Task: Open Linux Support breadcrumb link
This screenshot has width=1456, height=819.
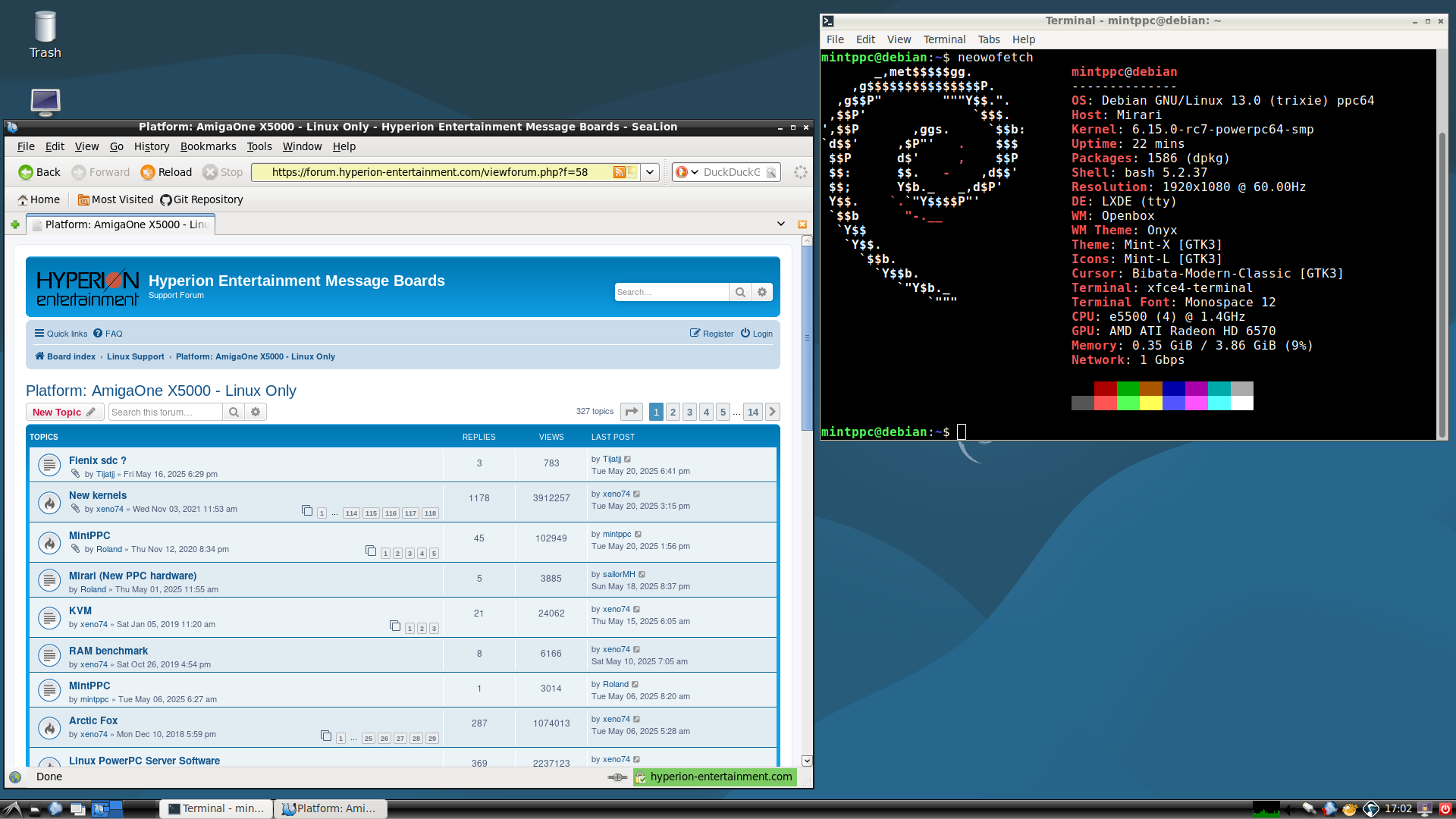Action: [x=135, y=356]
